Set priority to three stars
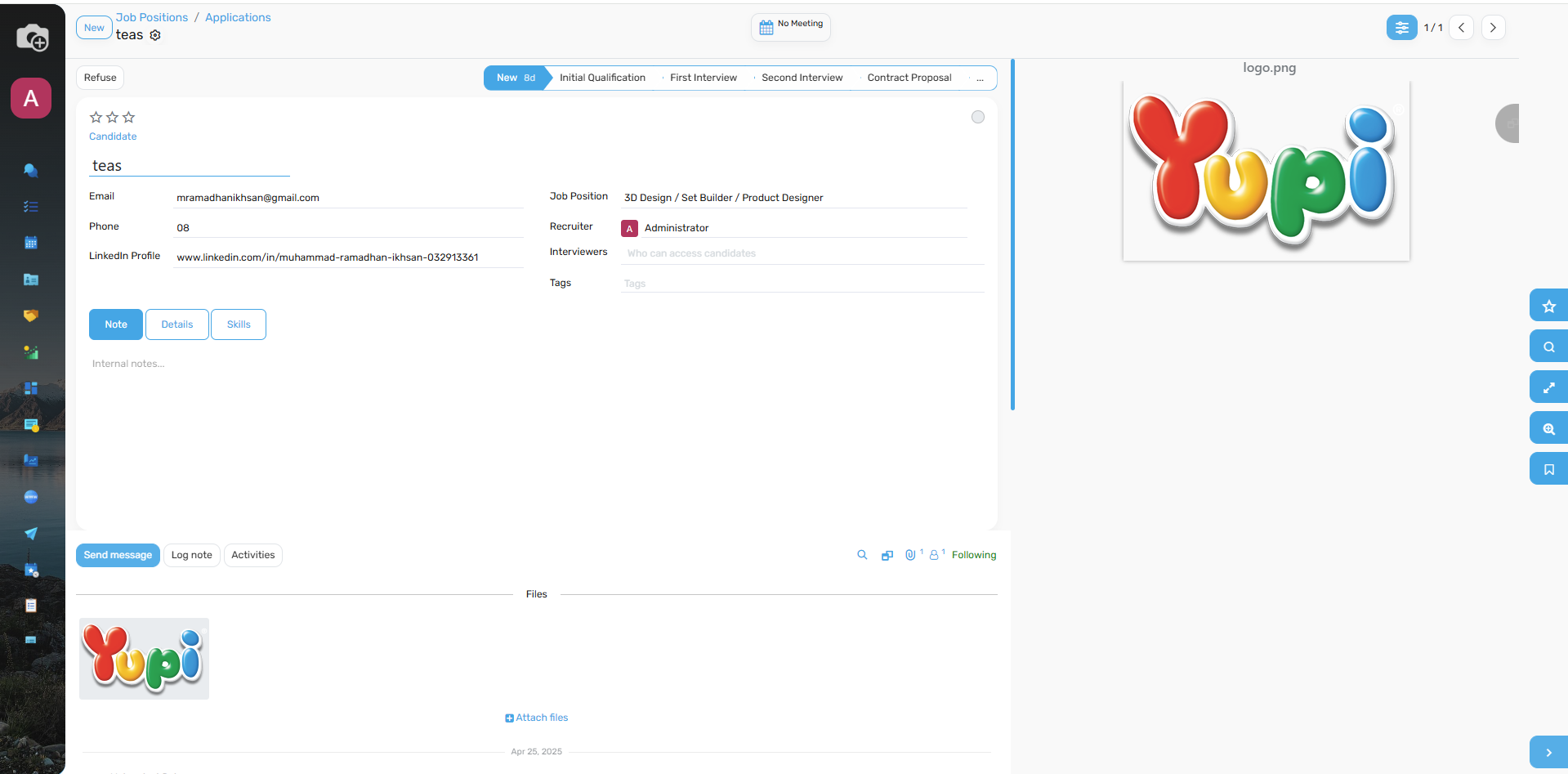1568x774 pixels. [x=129, y=118]
